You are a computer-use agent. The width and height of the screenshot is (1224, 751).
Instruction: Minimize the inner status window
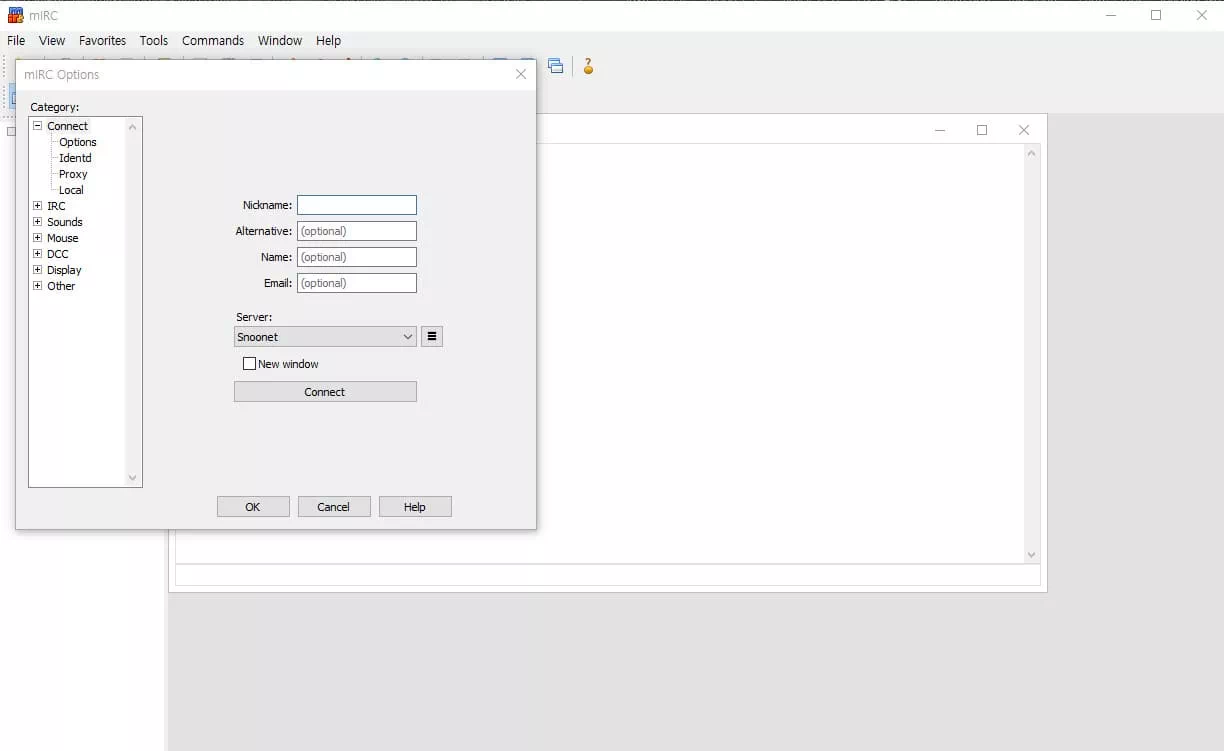click(940, 130)
